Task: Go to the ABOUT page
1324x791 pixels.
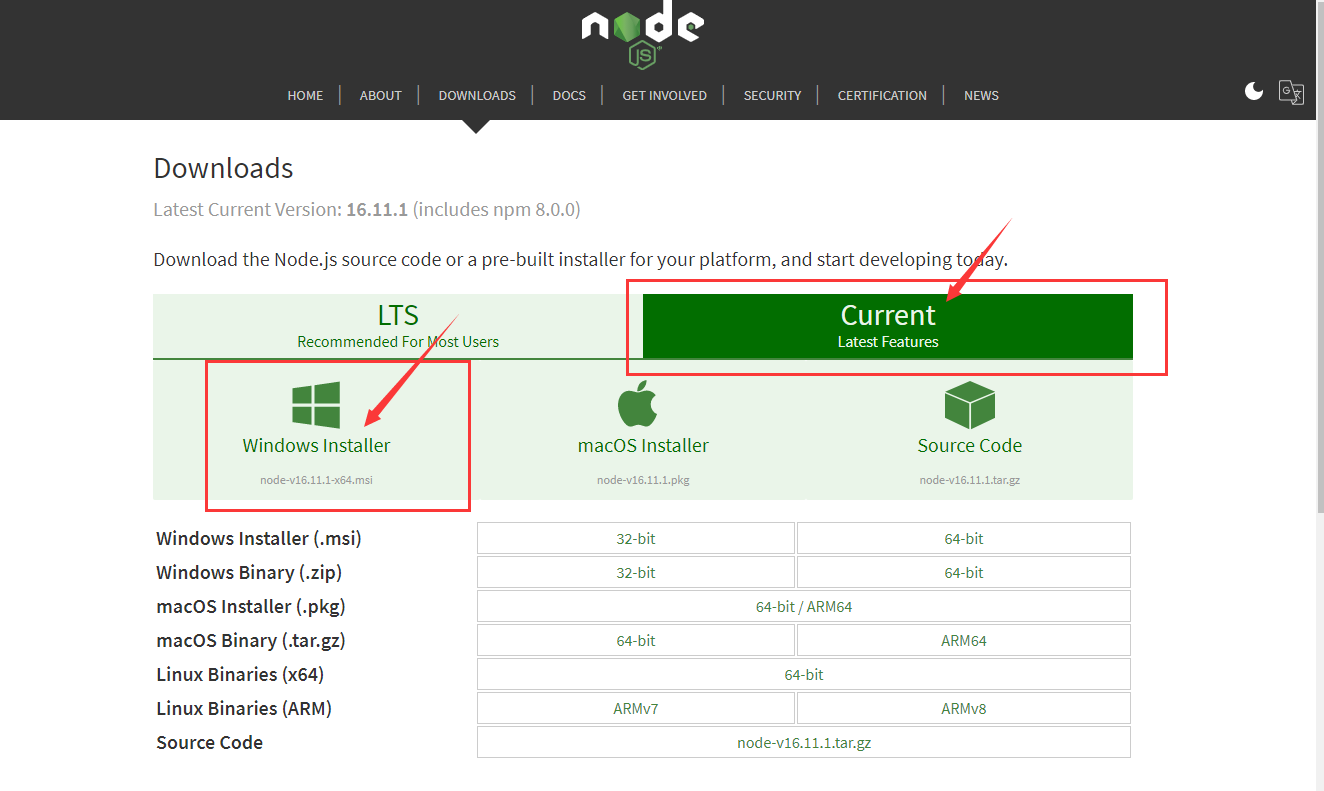Action: pyautogui.click(x=380, y=95)
